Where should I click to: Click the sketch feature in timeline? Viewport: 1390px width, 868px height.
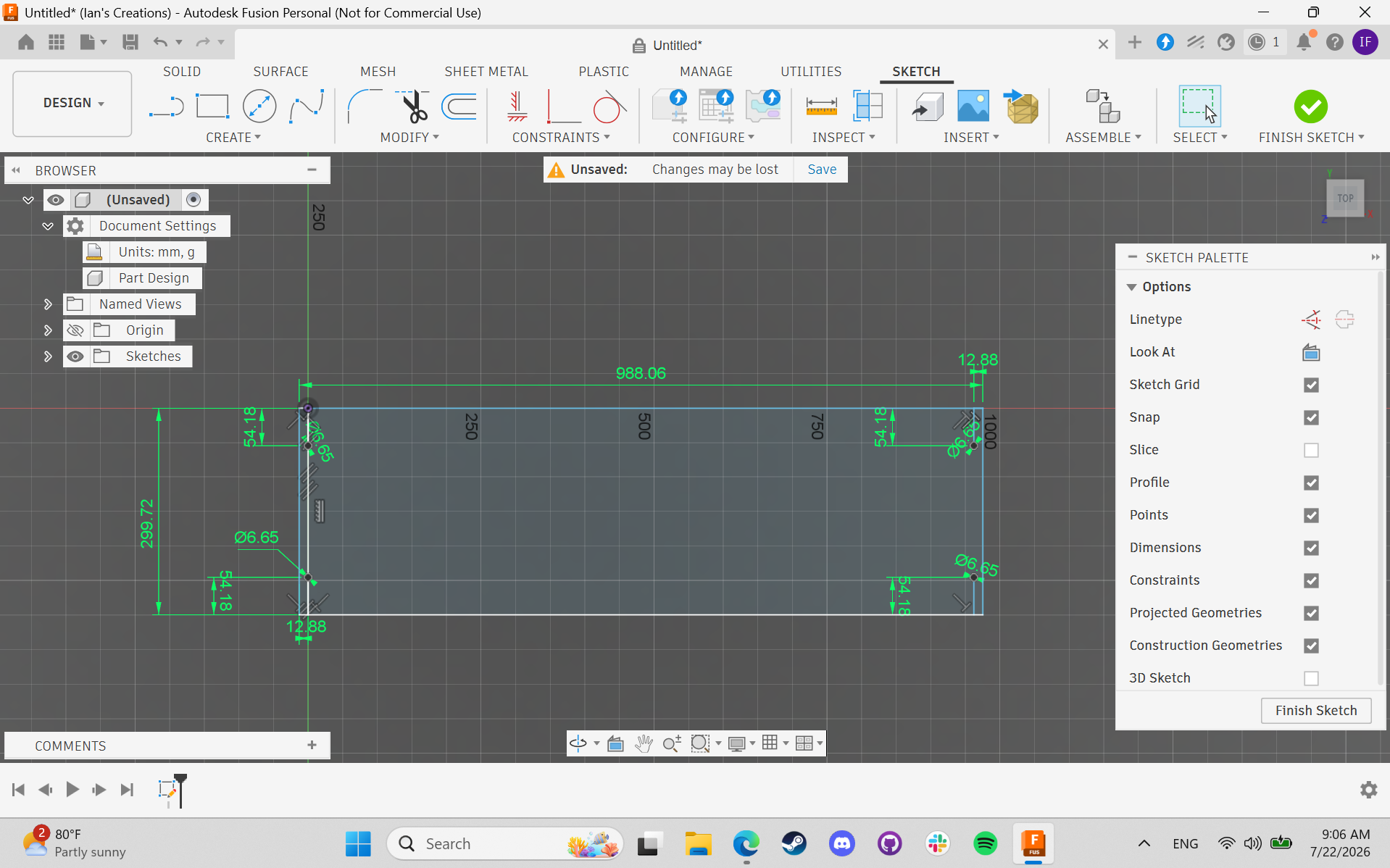click(x=167, y=789)
